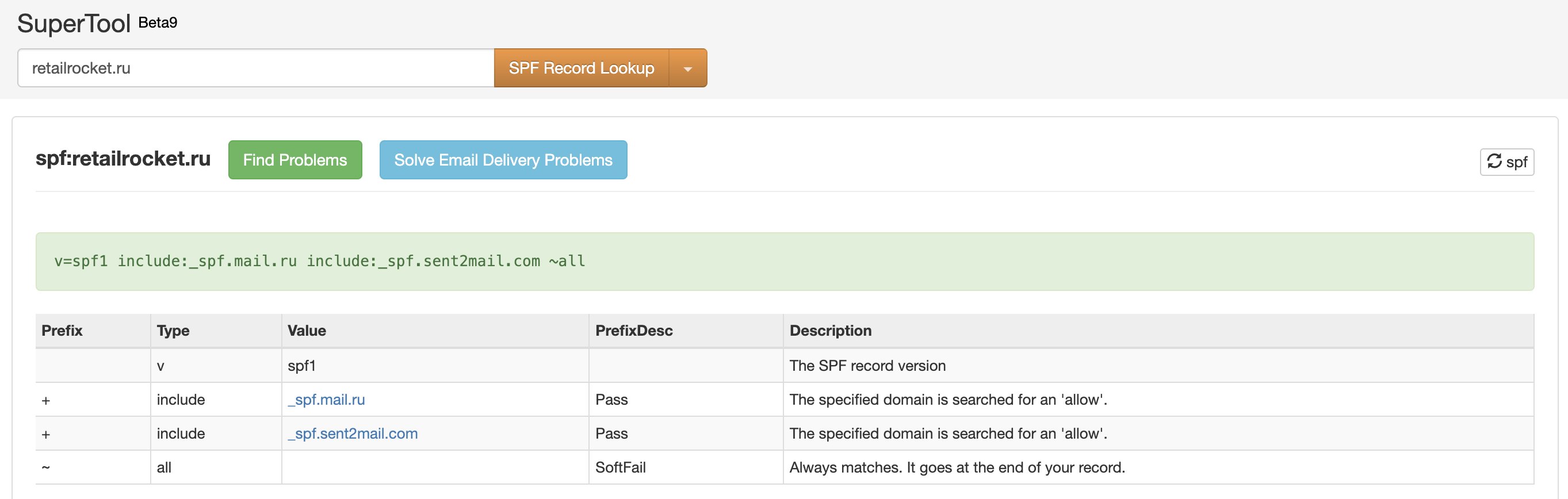Click the spf1 value cell
1568x499 pixels.
coord(302,366)
